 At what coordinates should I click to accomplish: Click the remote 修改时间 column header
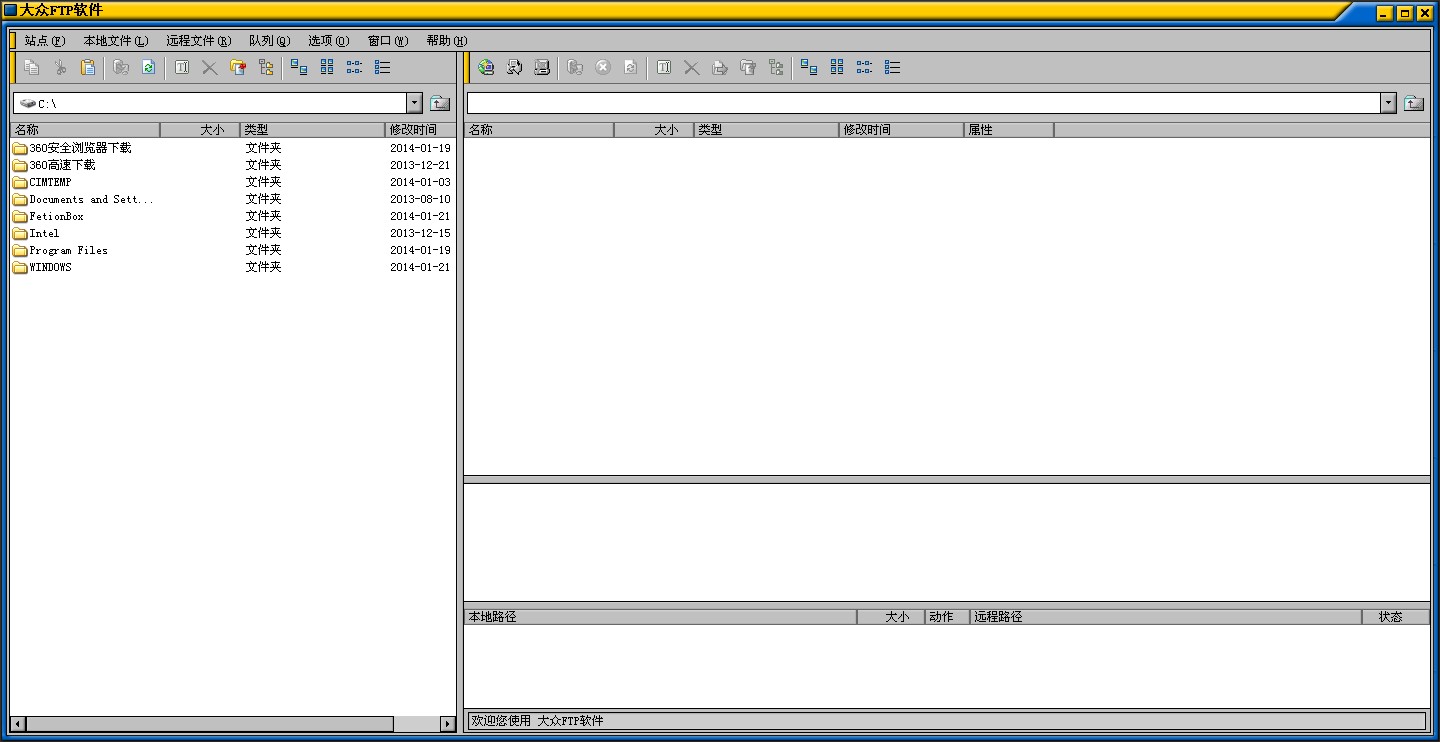click(902, 130)
